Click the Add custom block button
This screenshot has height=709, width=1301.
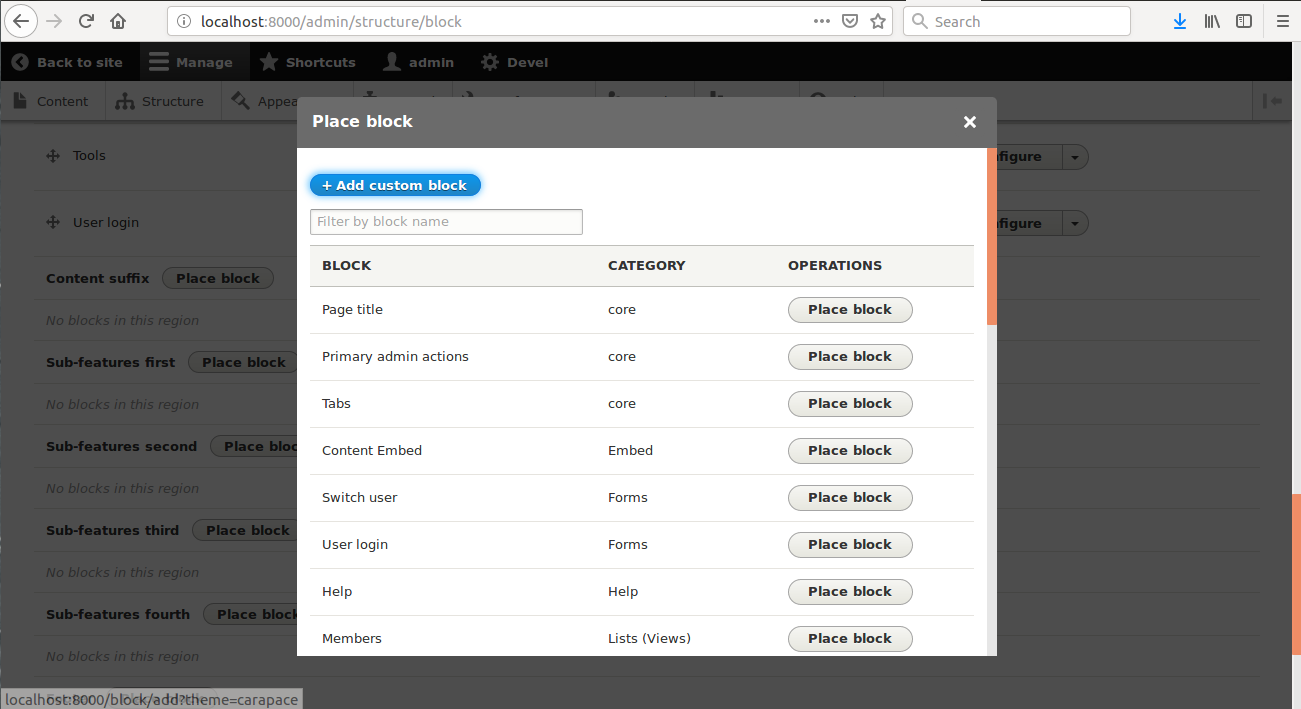click(394, 185)
